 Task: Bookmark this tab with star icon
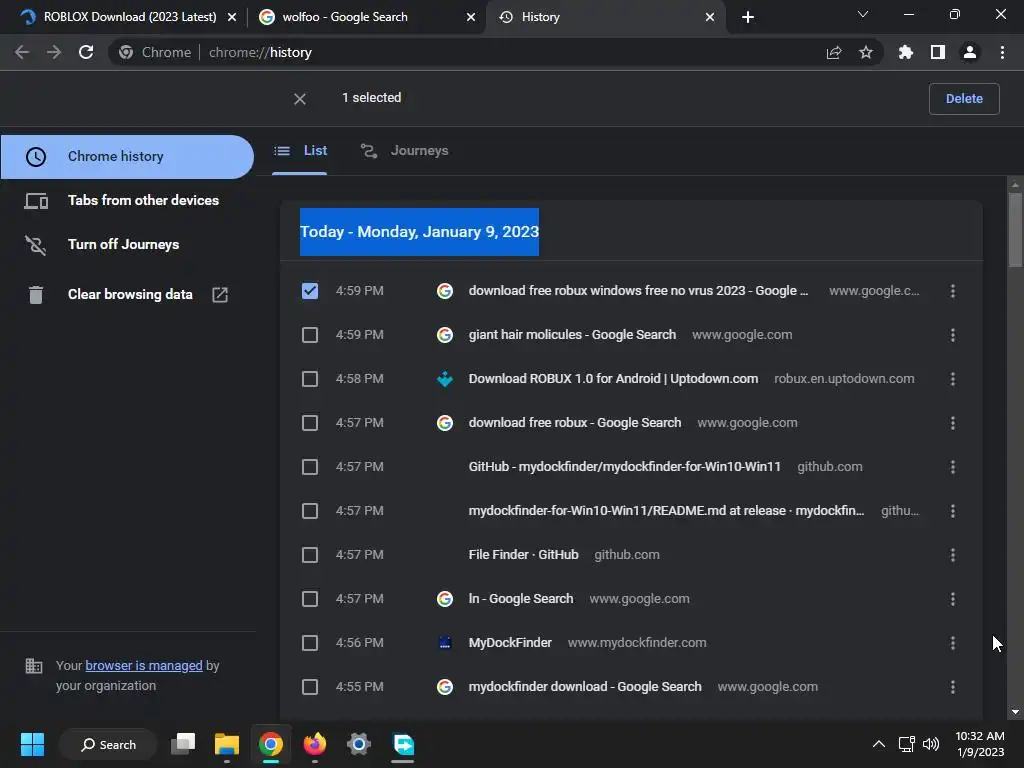(866, 52)
